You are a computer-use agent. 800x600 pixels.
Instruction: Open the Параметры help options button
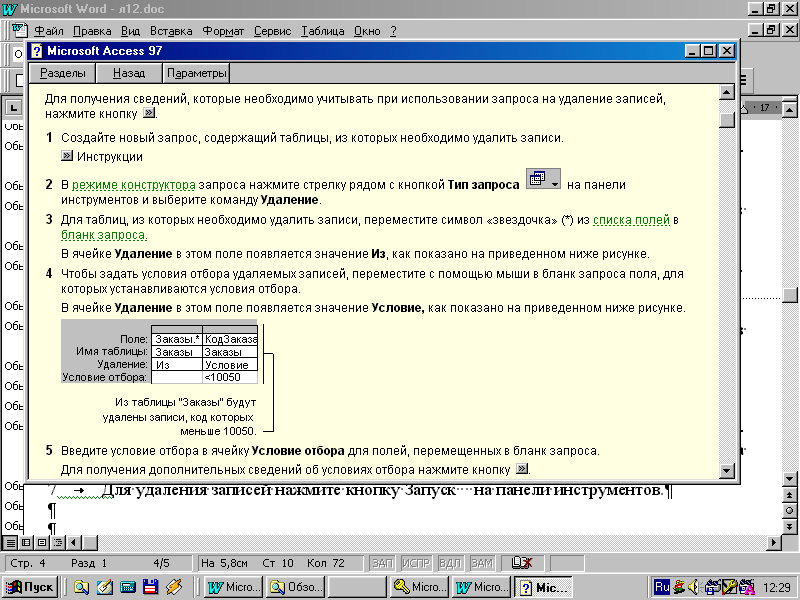click(x=196, y=73)
